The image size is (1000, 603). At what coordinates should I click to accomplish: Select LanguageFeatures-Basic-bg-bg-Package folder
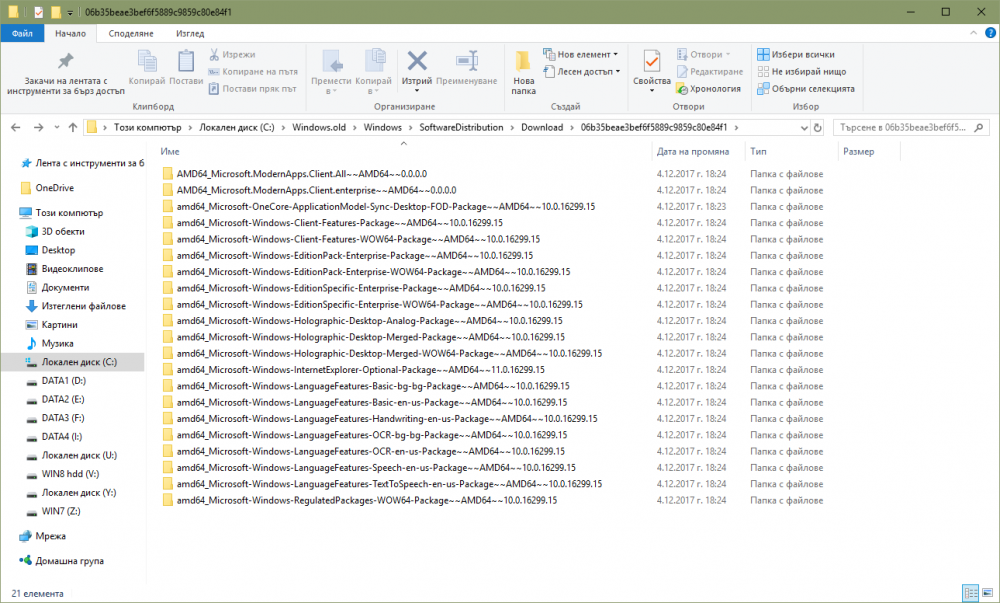click(x=373, y=386)
